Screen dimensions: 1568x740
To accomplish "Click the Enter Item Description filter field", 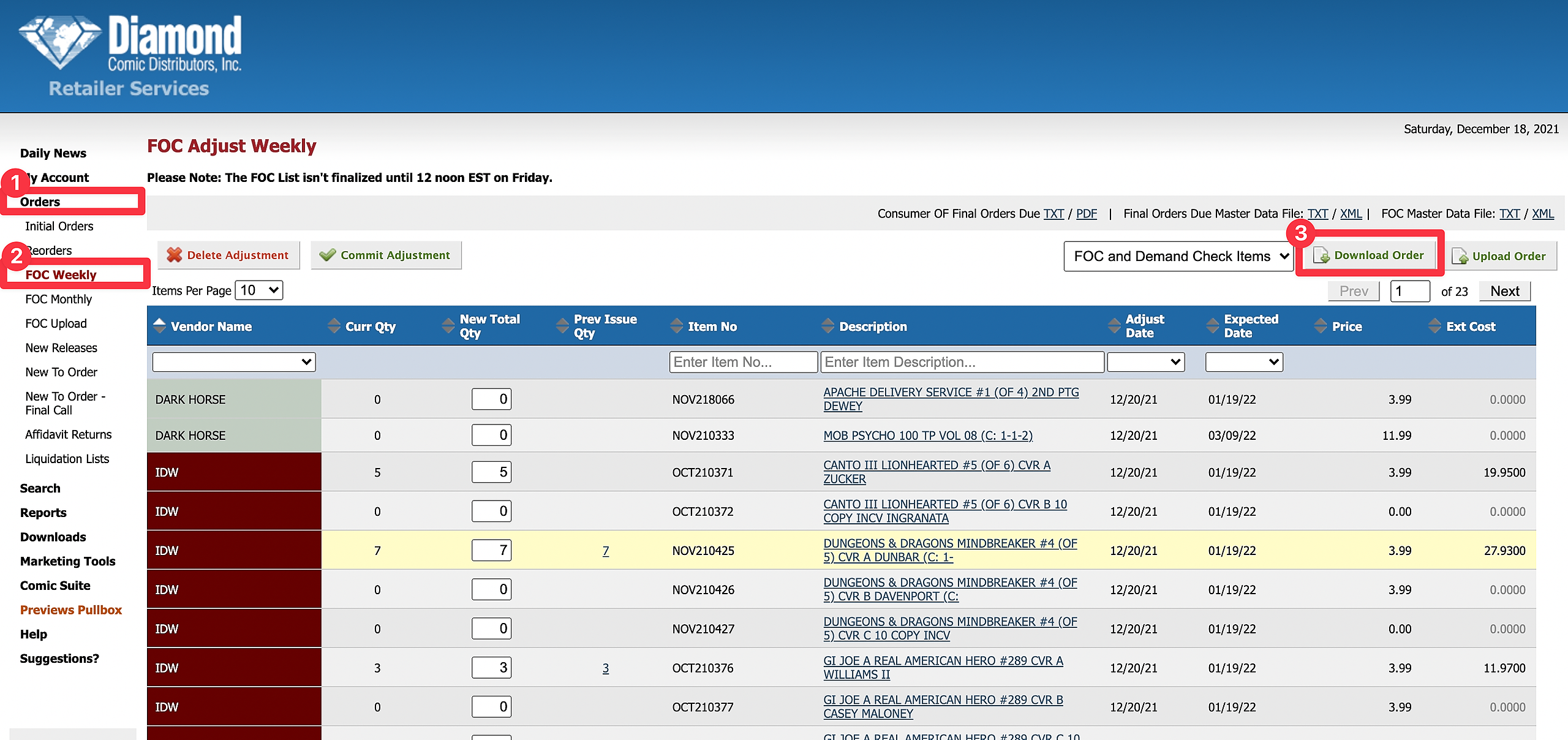I will 962,362.
